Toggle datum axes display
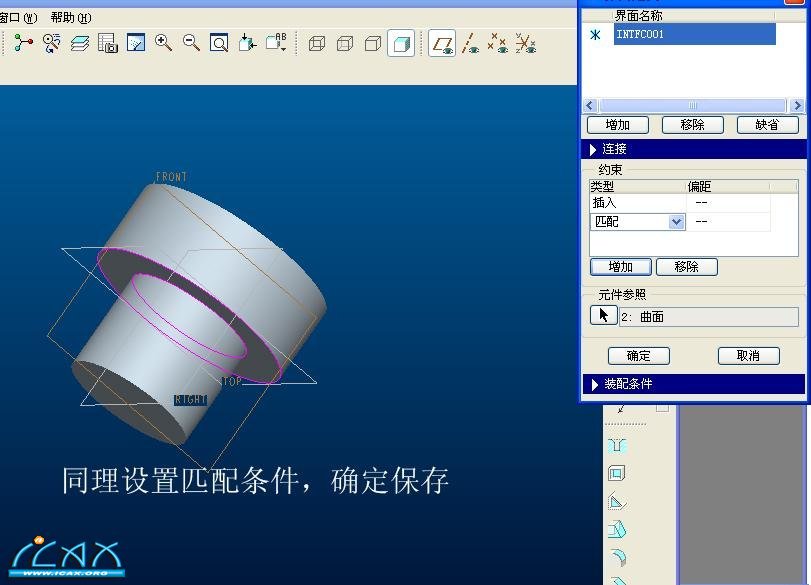Screen dimensions: 811x585 click(x=470, y=44)
